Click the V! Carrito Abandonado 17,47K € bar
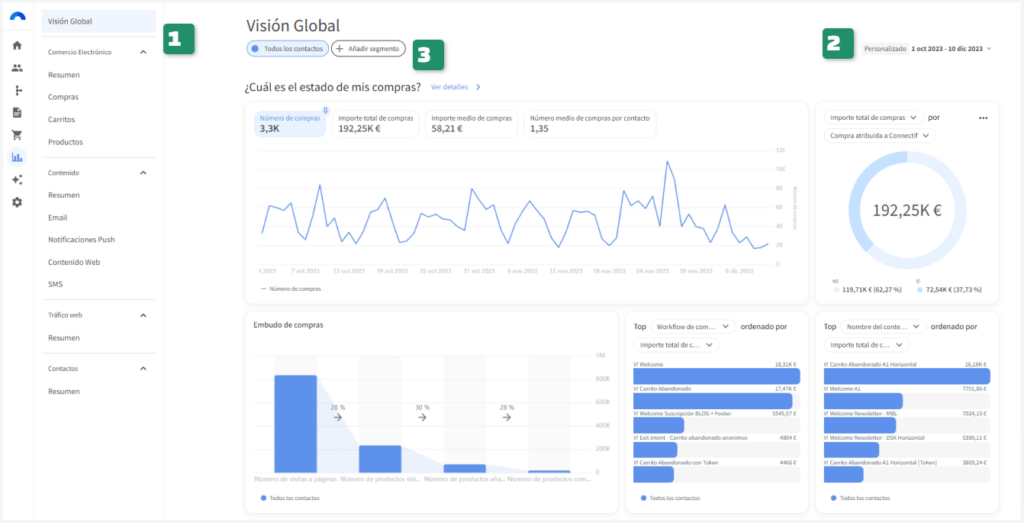This screenshot has width=1024, height=523. 712,401
